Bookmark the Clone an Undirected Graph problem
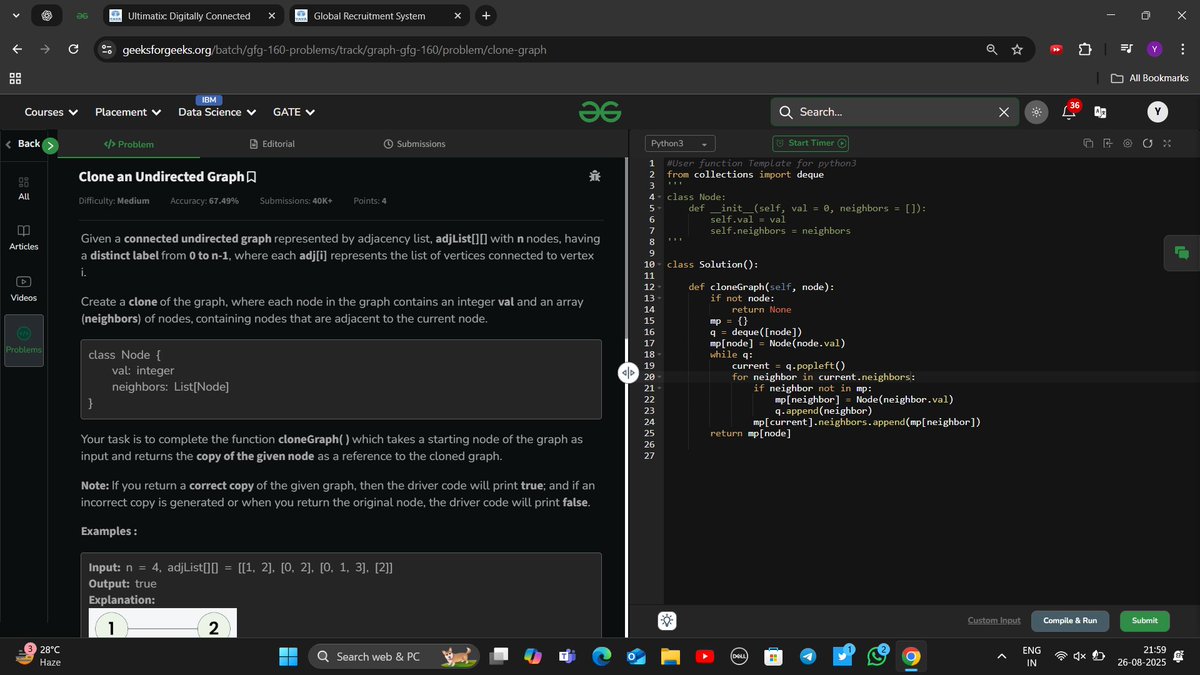The height and width of the screenshot is (675, 1200). pos(251,177)
